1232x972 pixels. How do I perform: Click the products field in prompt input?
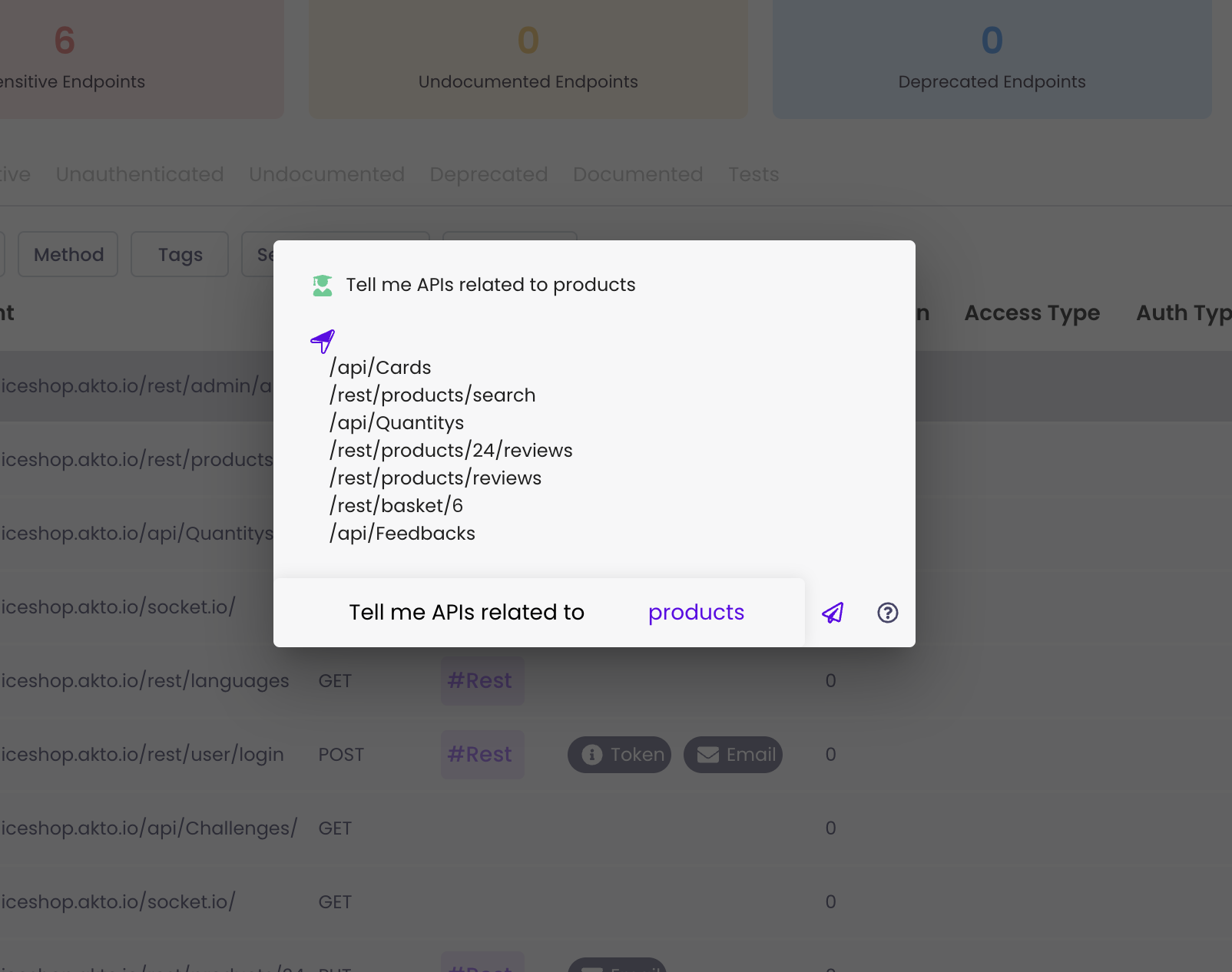696,612
